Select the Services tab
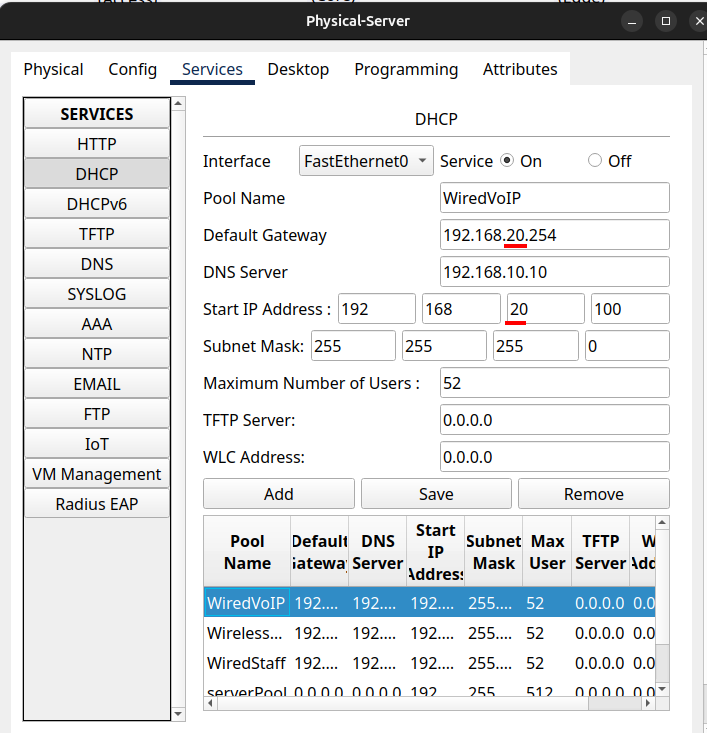This screenshot has width=707, height=733. tap(212, 69)
